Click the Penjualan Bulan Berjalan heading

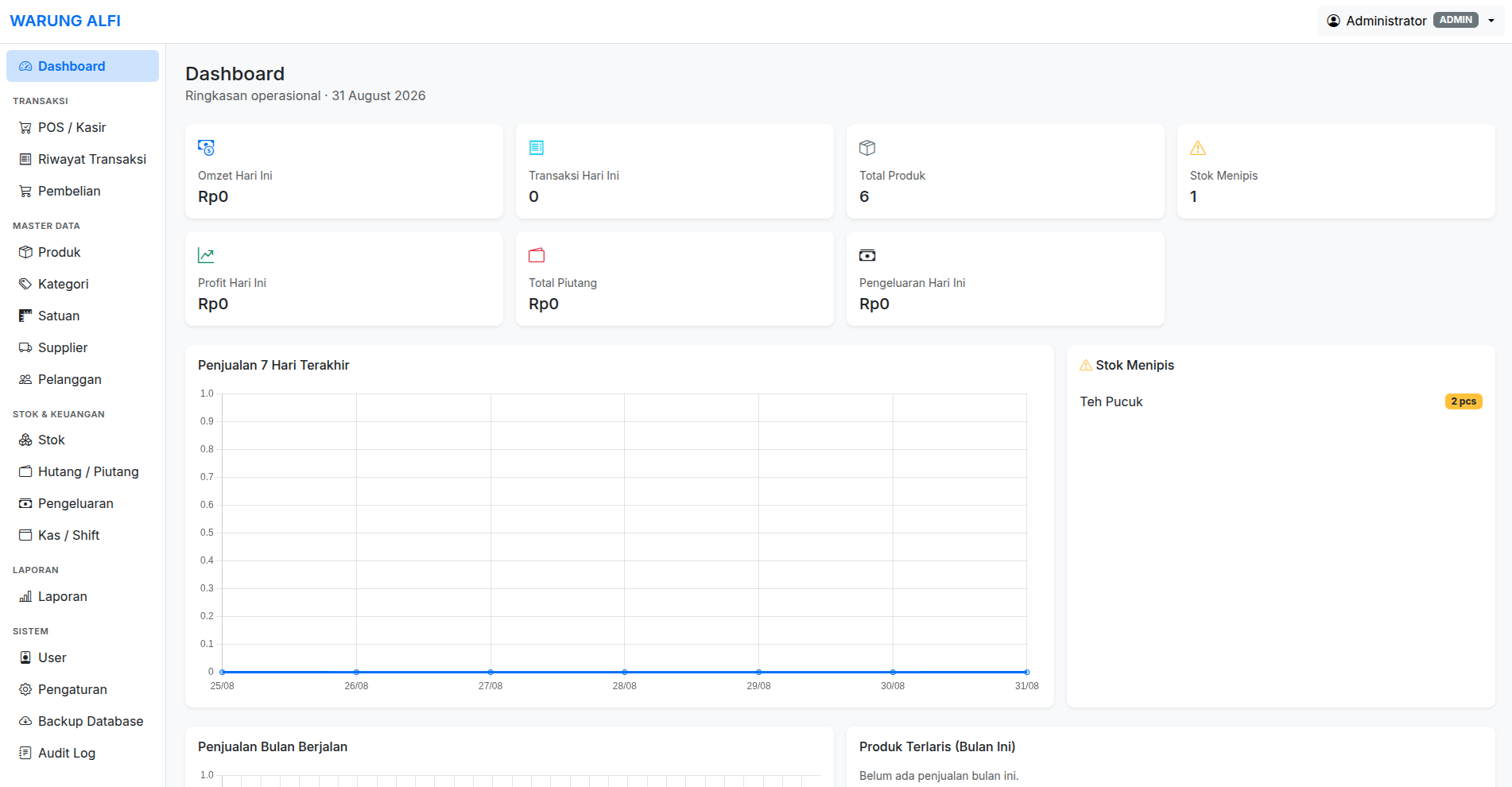click(273, 746)
